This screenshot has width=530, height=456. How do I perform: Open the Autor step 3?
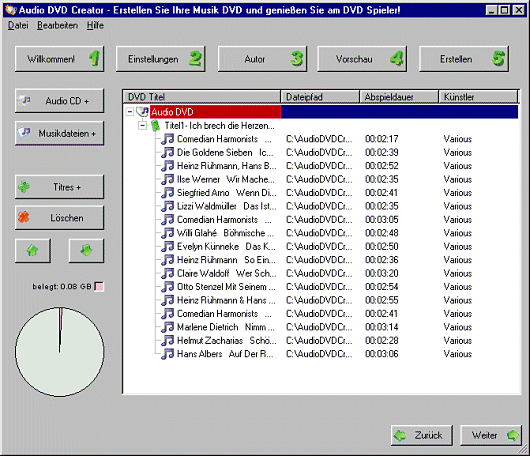coord(262,59)
